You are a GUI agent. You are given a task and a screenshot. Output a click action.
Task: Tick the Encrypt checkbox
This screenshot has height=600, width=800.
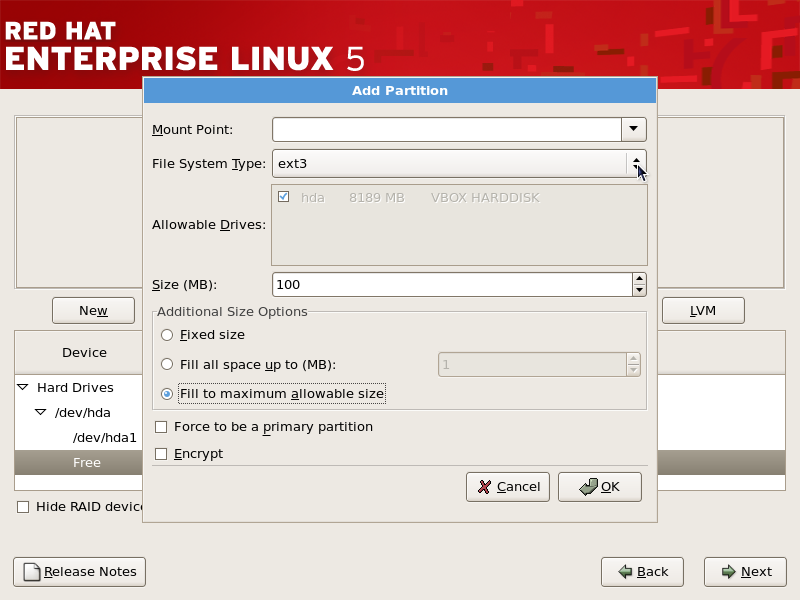tap(161, 454)
